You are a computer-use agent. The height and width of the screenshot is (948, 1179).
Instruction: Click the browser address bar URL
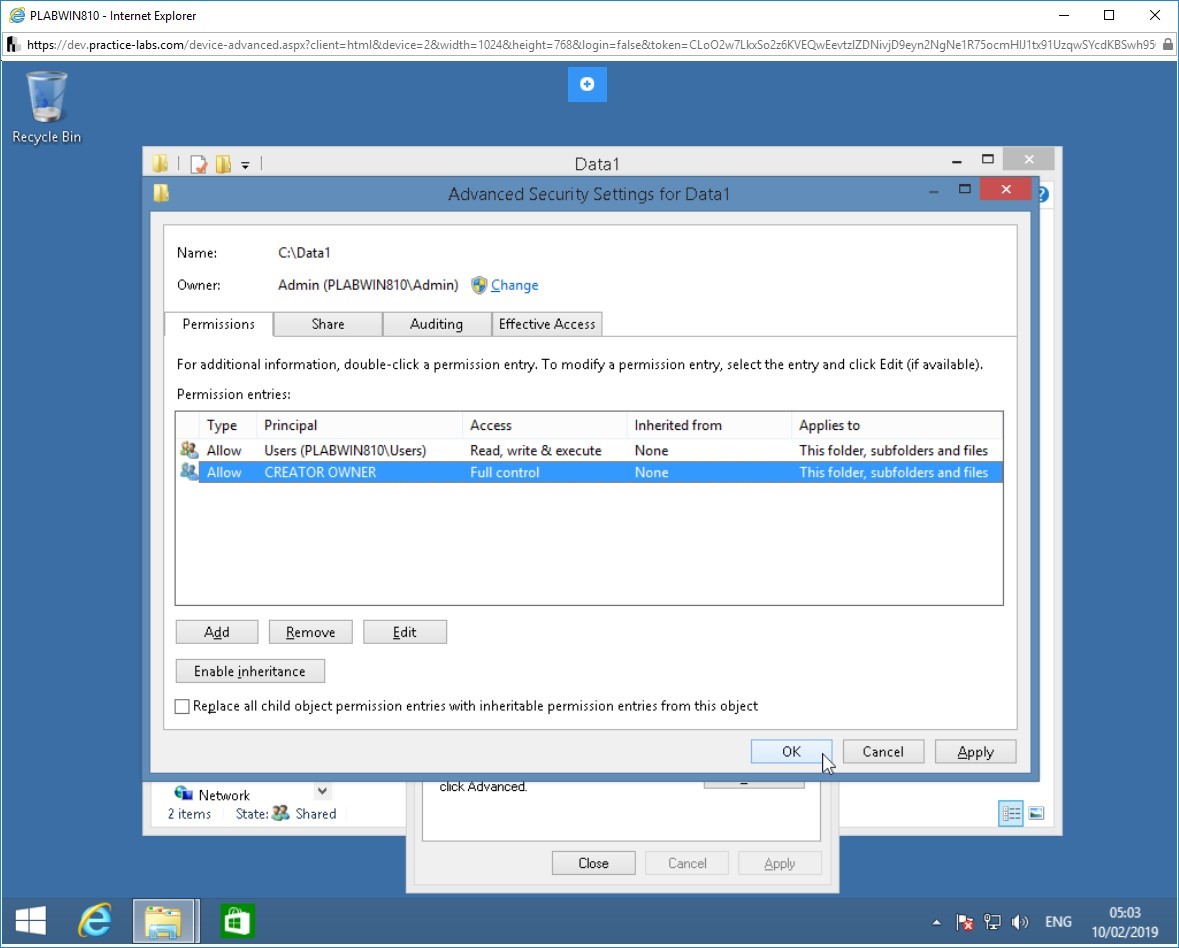pyautogui.click(x=590, y=45)
